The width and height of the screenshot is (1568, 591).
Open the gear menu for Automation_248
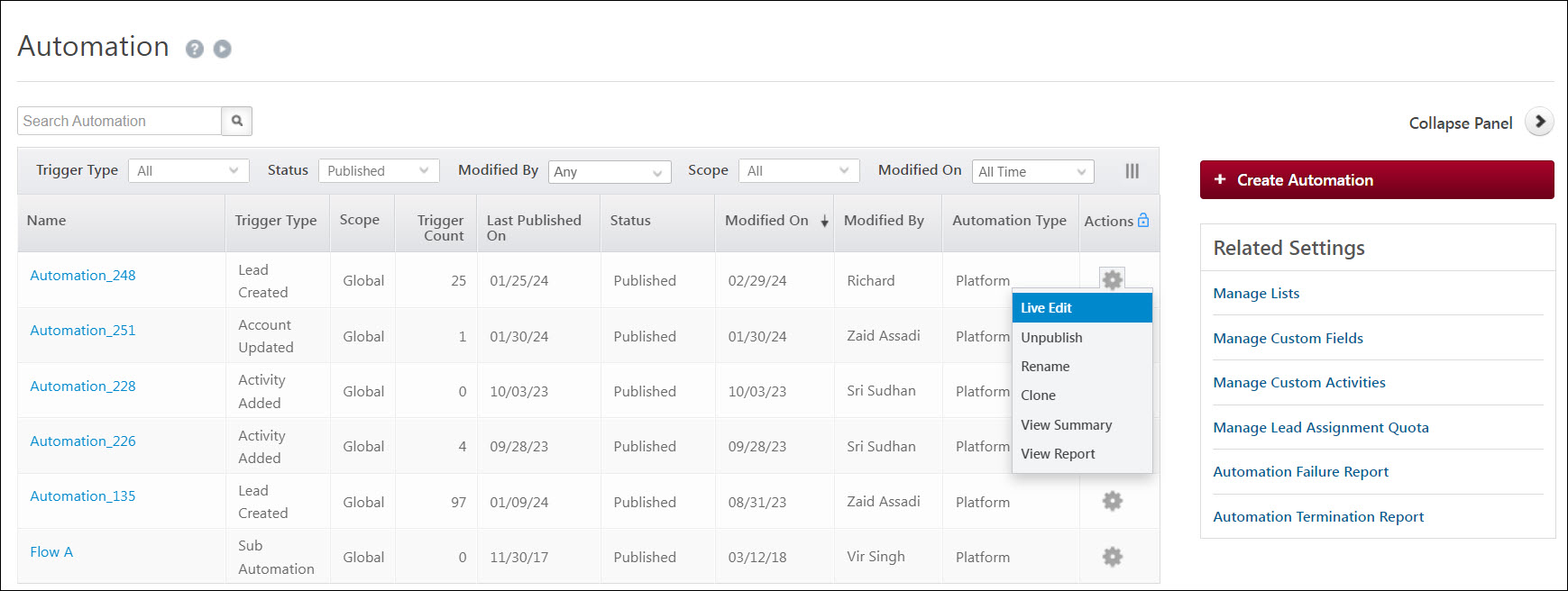1113,280
